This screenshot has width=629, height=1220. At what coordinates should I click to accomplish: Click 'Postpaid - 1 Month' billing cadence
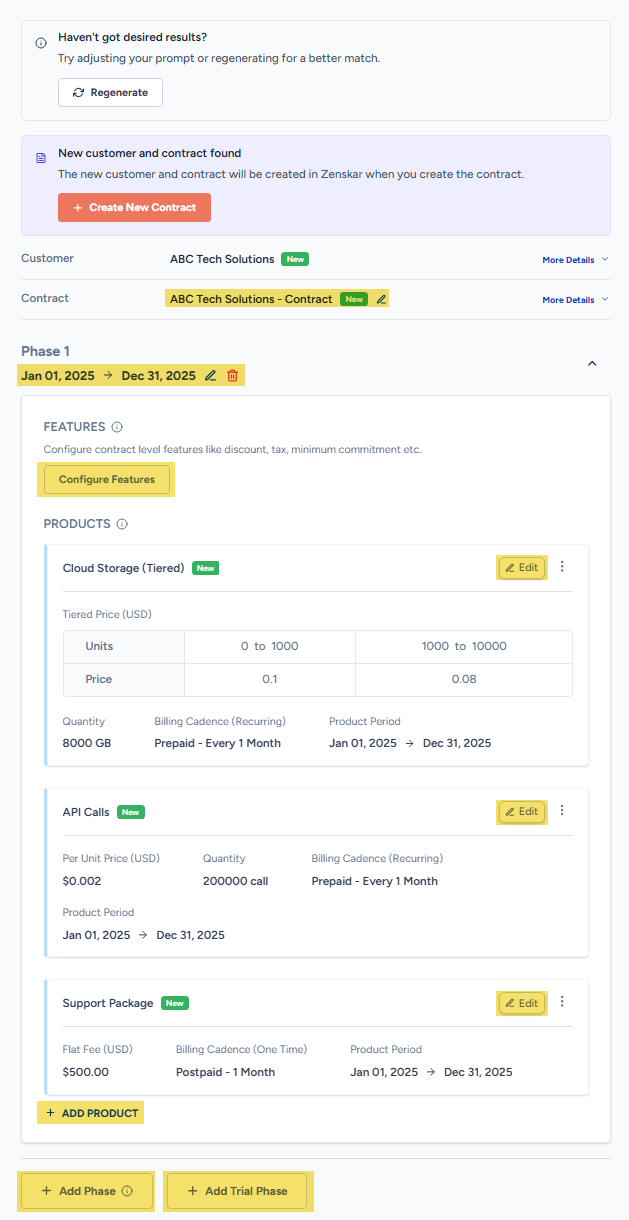click(x=225, y=1072)
